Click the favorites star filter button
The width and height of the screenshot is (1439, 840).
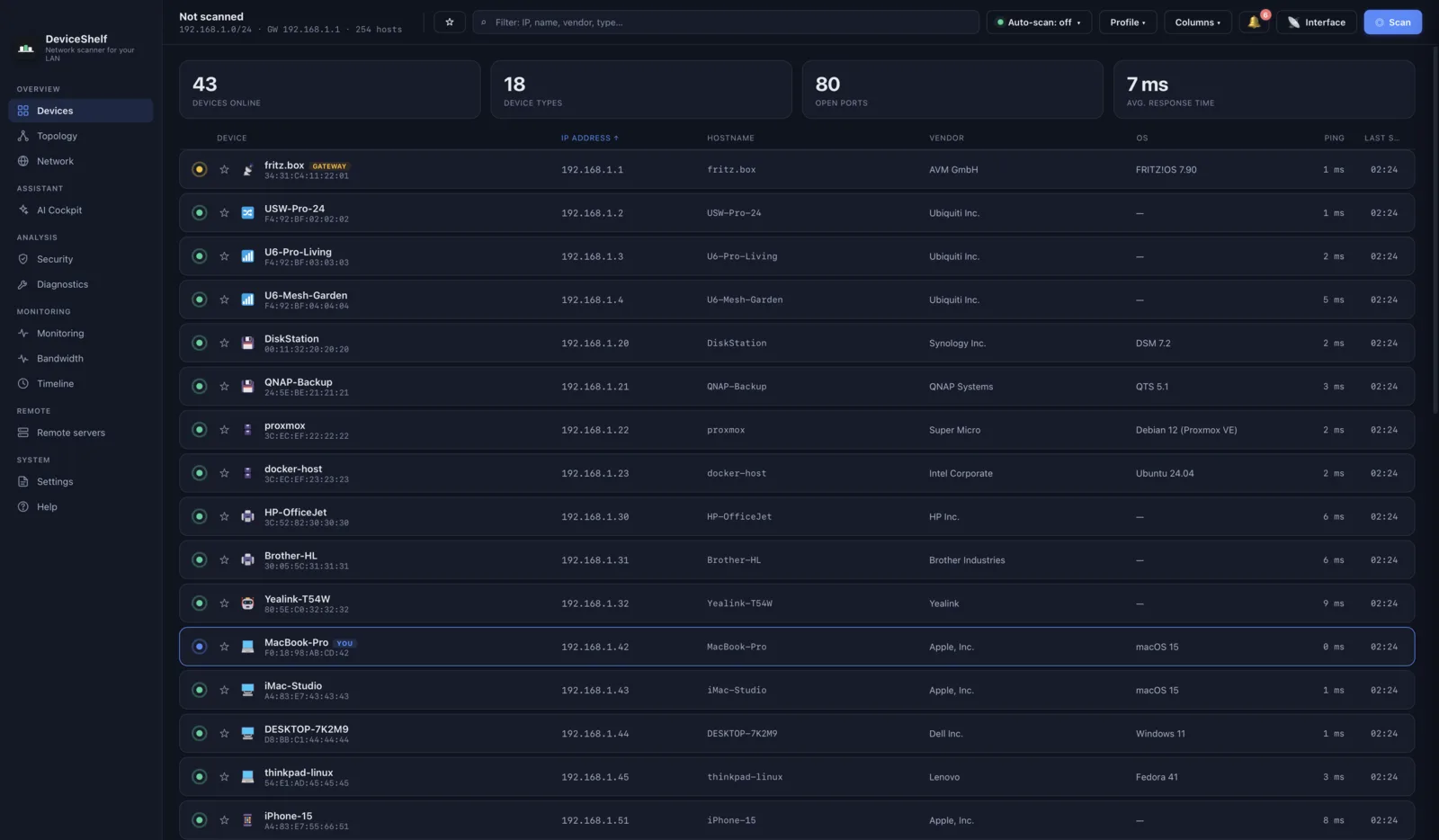450,22
